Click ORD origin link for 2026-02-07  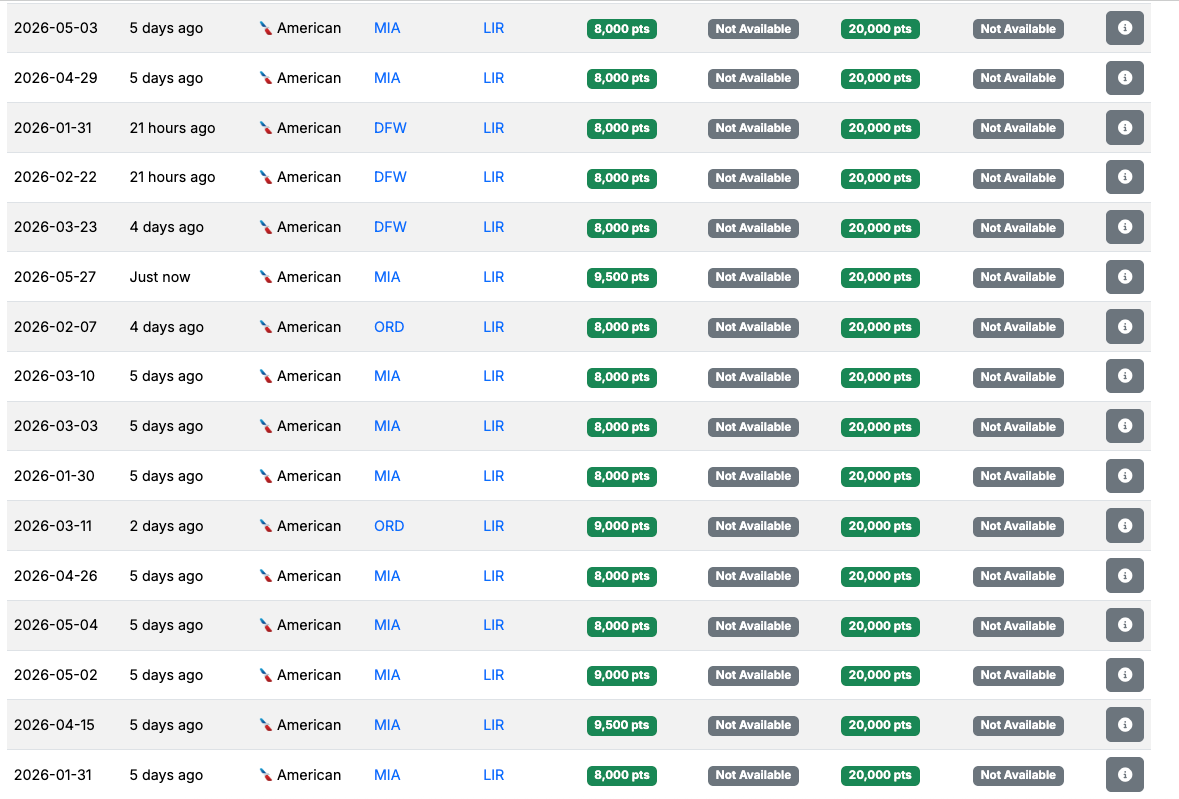[x=389, y=327]
